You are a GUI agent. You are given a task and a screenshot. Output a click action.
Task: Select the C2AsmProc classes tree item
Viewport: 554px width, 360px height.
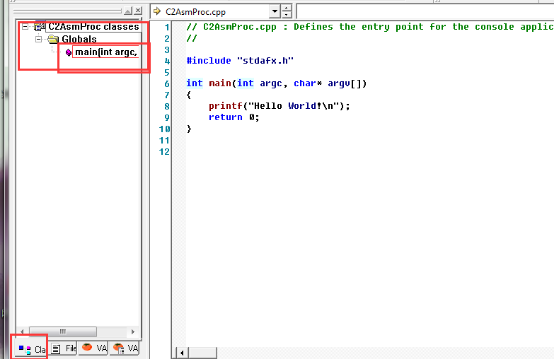pyautogui.click(x=94, y=26)
